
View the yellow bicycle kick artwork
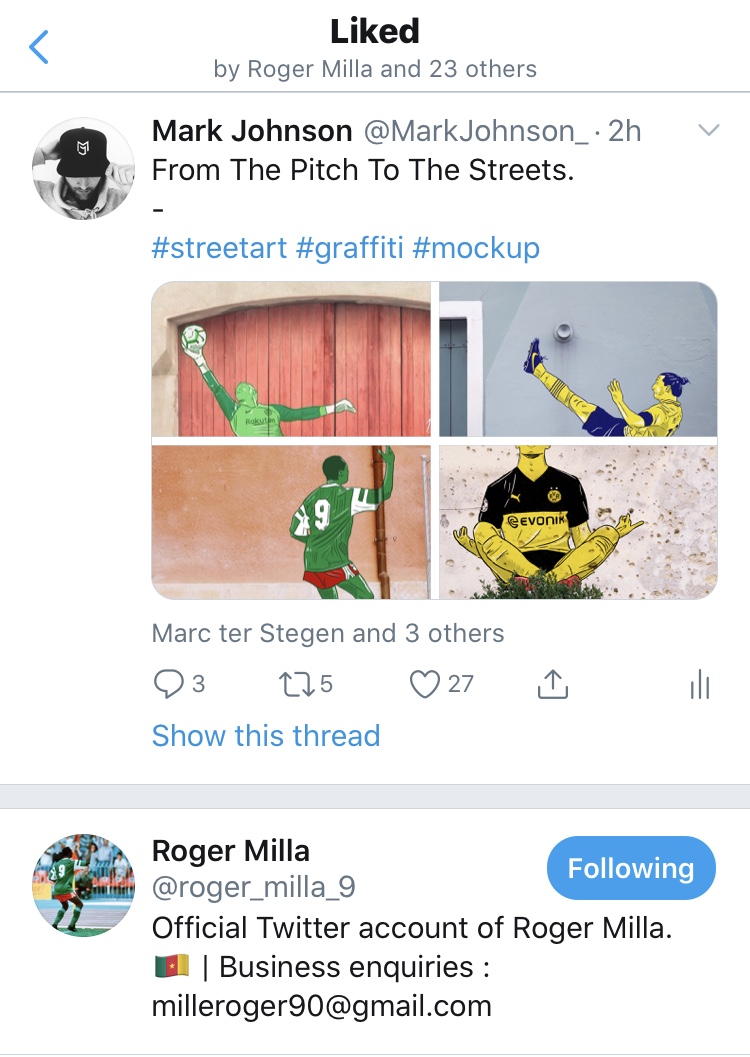pos(578,360)
